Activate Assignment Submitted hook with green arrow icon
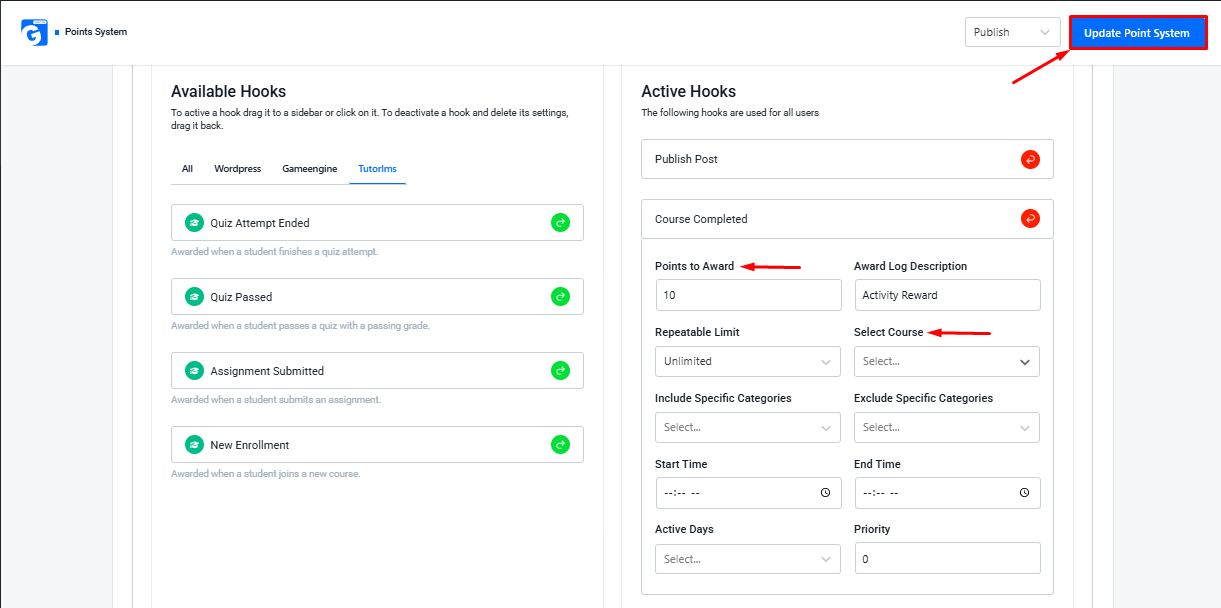 (560, 371)
